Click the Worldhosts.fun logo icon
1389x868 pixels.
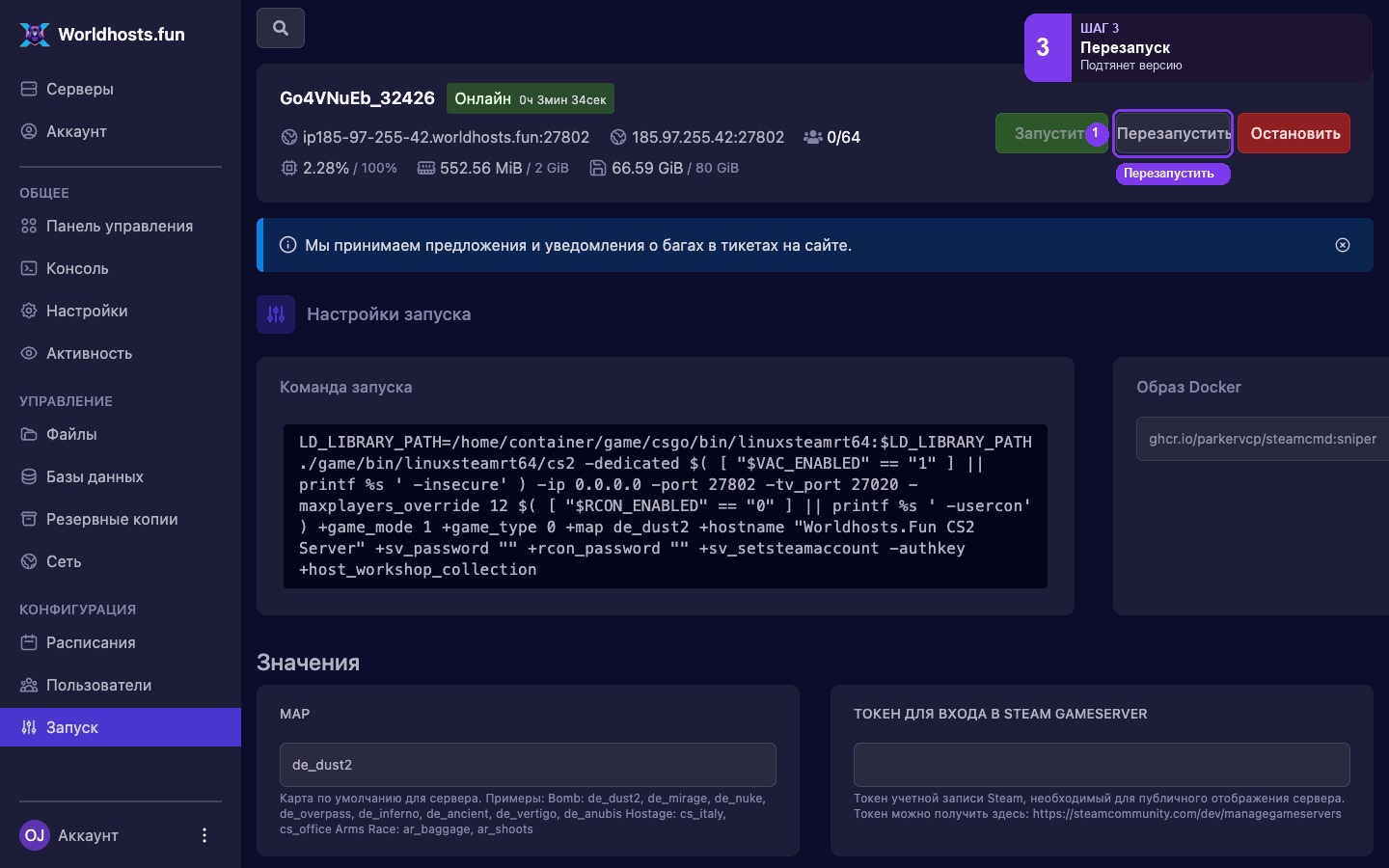pos(35,35)
